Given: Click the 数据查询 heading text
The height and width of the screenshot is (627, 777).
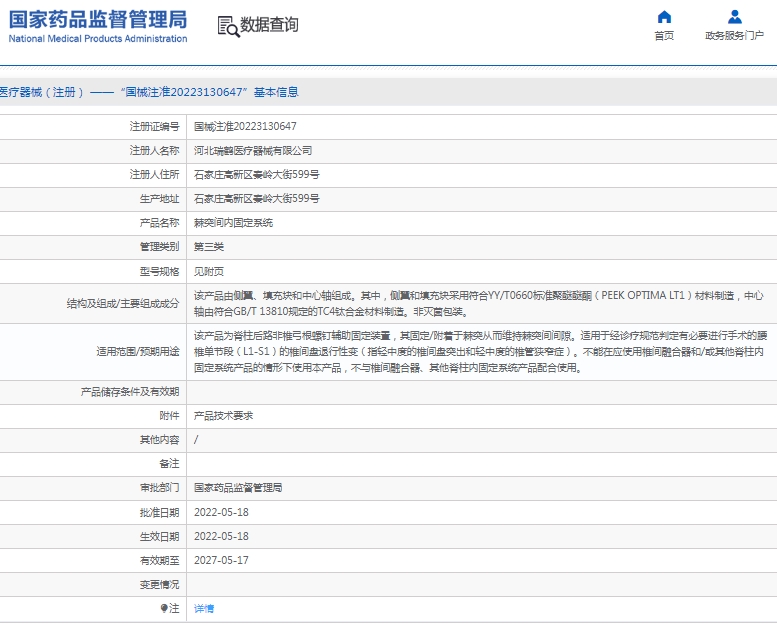Looking at the screenshot, I should (x=269, y=24).
